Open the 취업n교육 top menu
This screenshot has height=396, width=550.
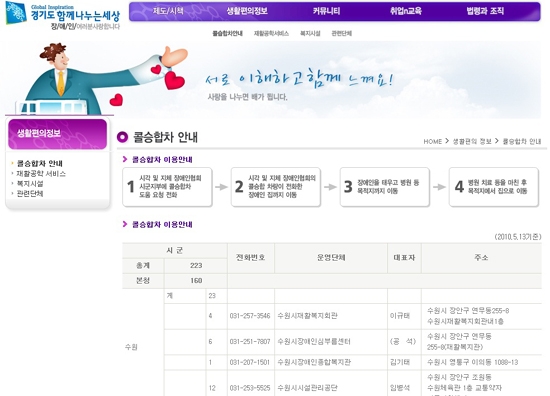click(406, 11)
